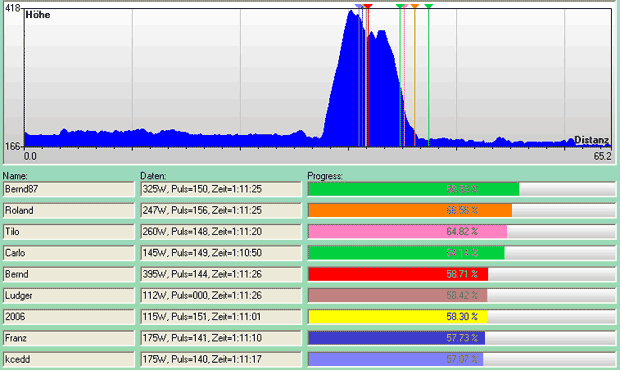
Task: Select Bernd's data field showing 395W
Action: coord(221,274)
